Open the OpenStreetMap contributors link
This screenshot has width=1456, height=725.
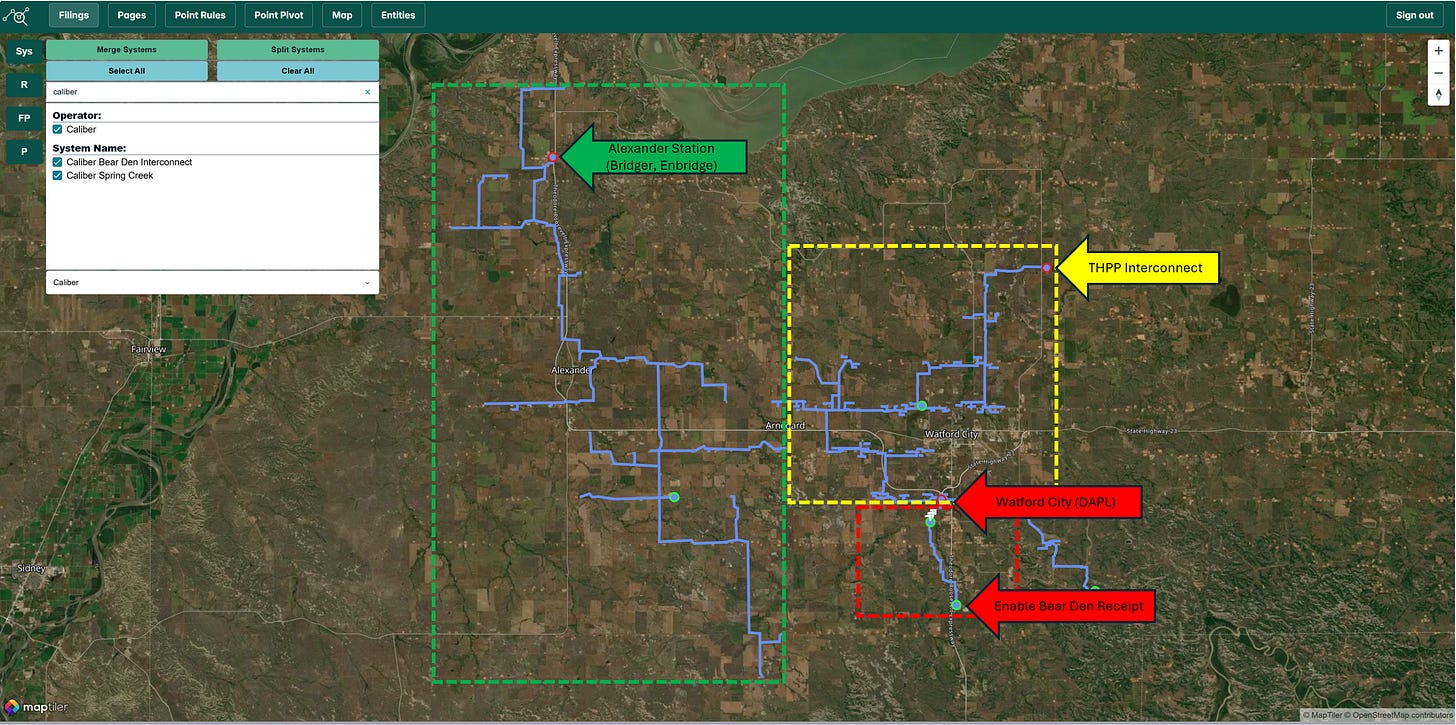[x=1397, y=715]
